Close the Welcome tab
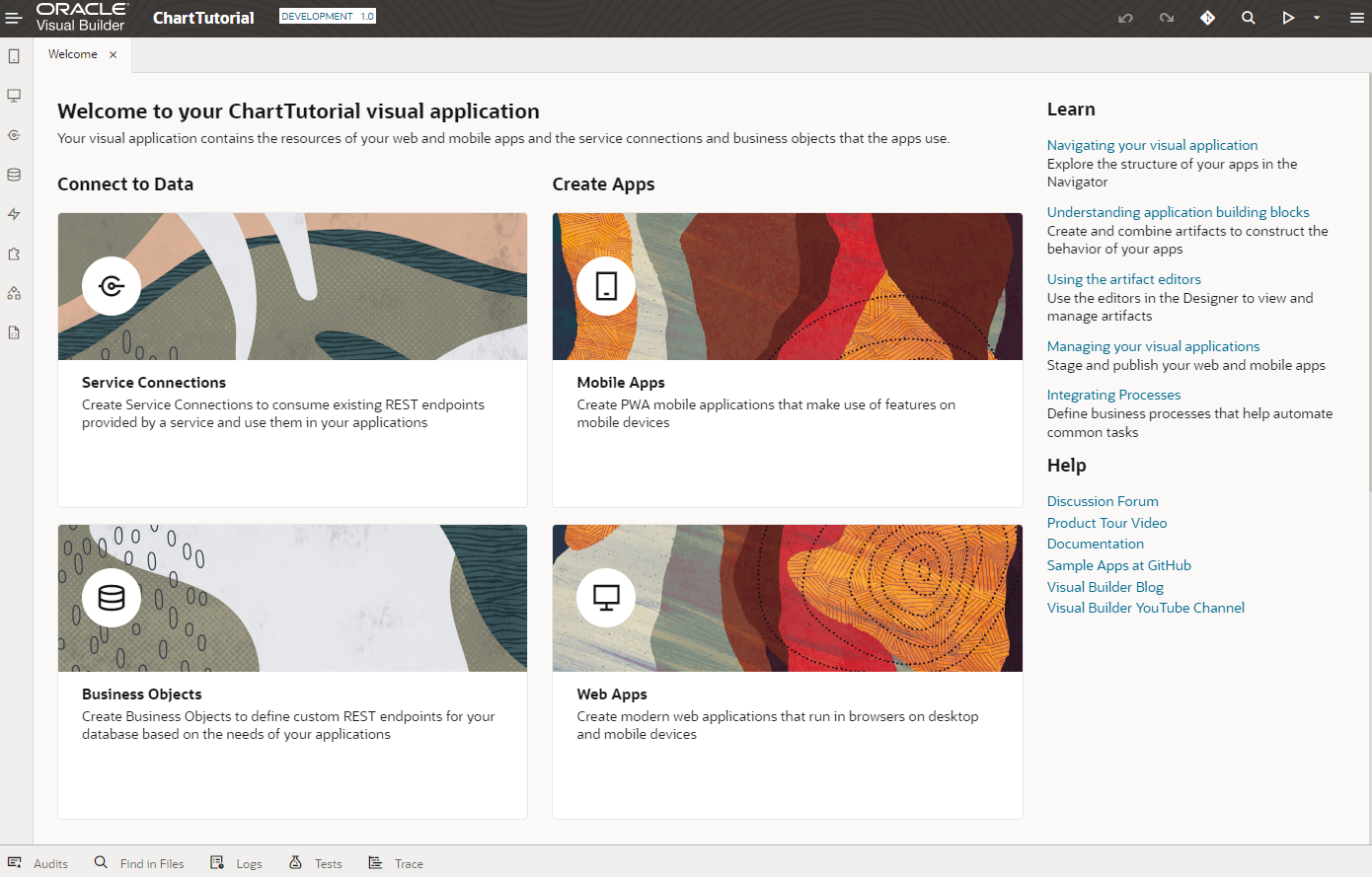The width and height of the screenshot is (1372, 877). pos(114,55)
